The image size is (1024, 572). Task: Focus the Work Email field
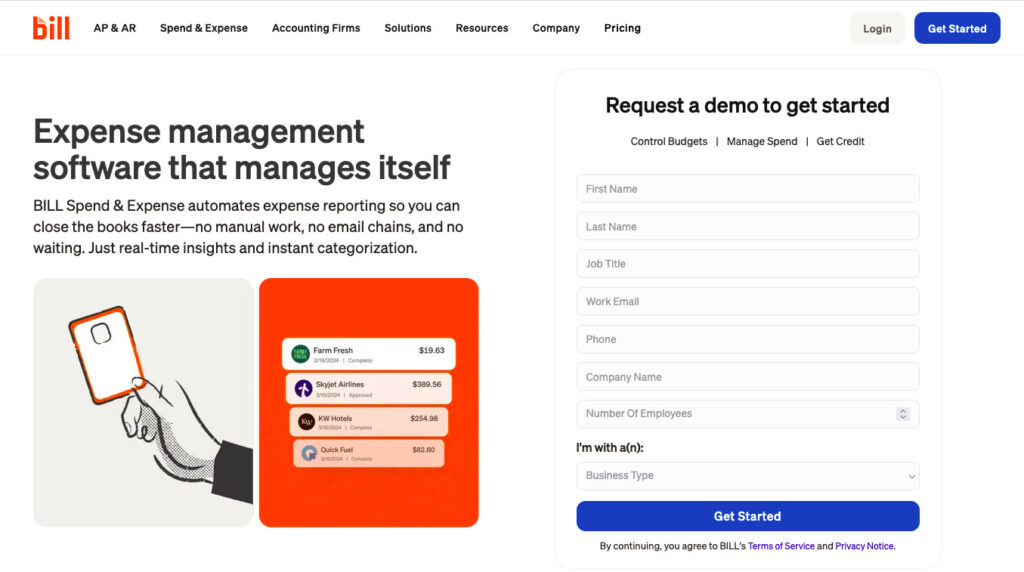pyautogui.click(x=748, y=302)
